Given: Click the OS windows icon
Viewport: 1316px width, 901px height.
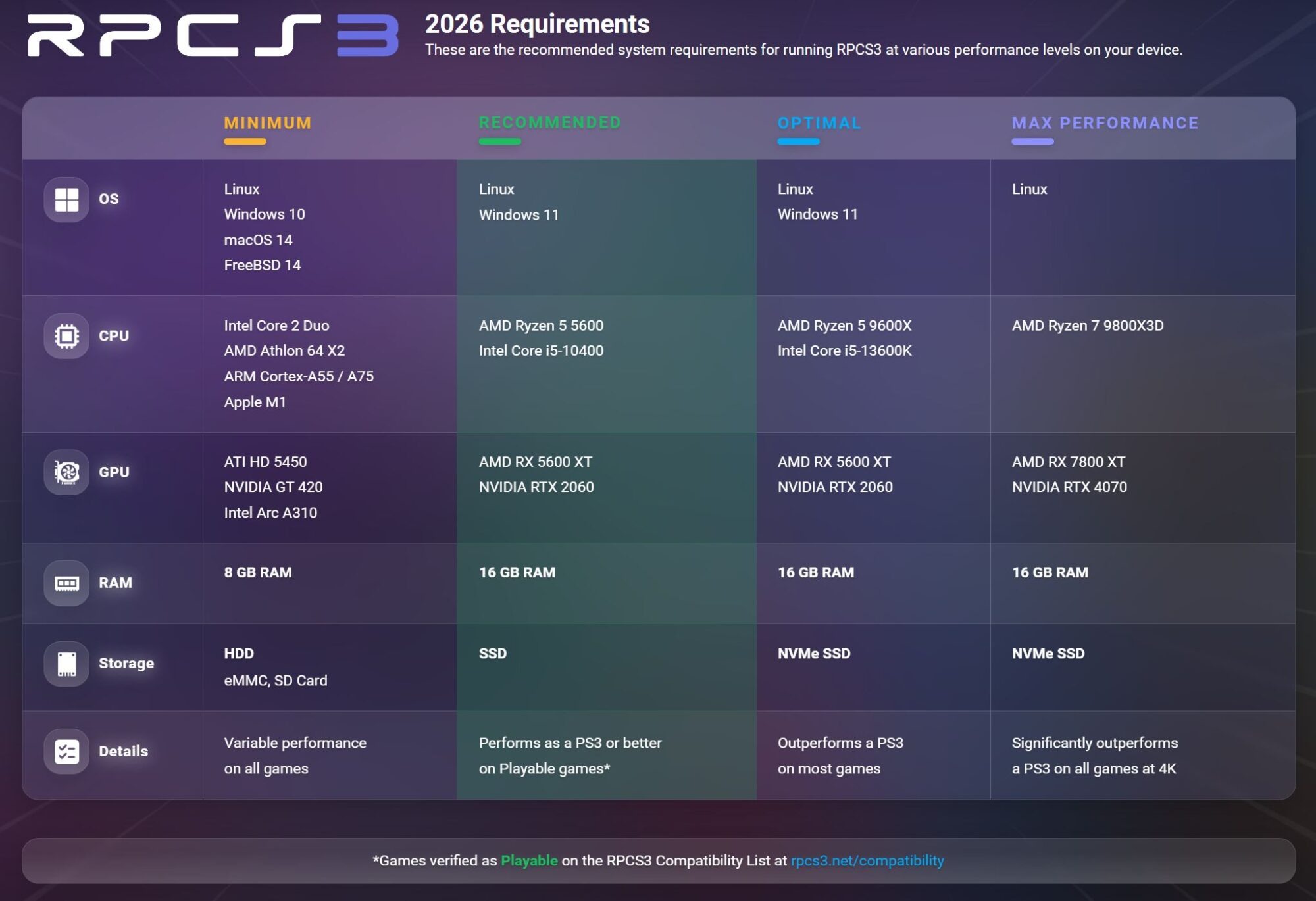Looking at the screenshot, I should tap(66, 199).
